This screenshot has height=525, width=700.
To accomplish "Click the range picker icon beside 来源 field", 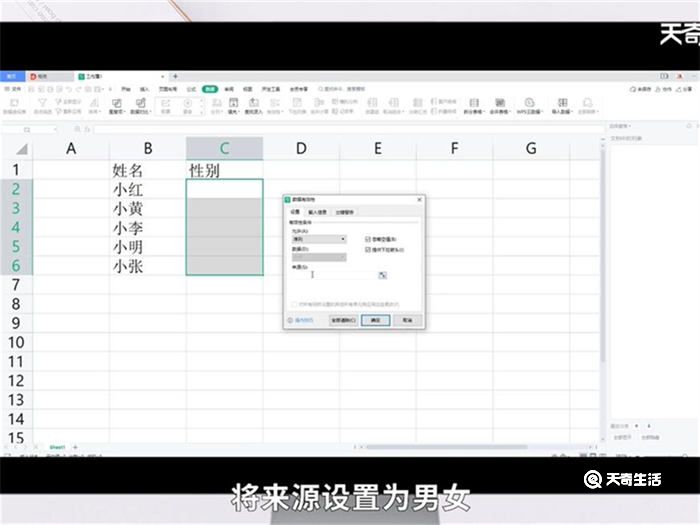I will (382, 275).
